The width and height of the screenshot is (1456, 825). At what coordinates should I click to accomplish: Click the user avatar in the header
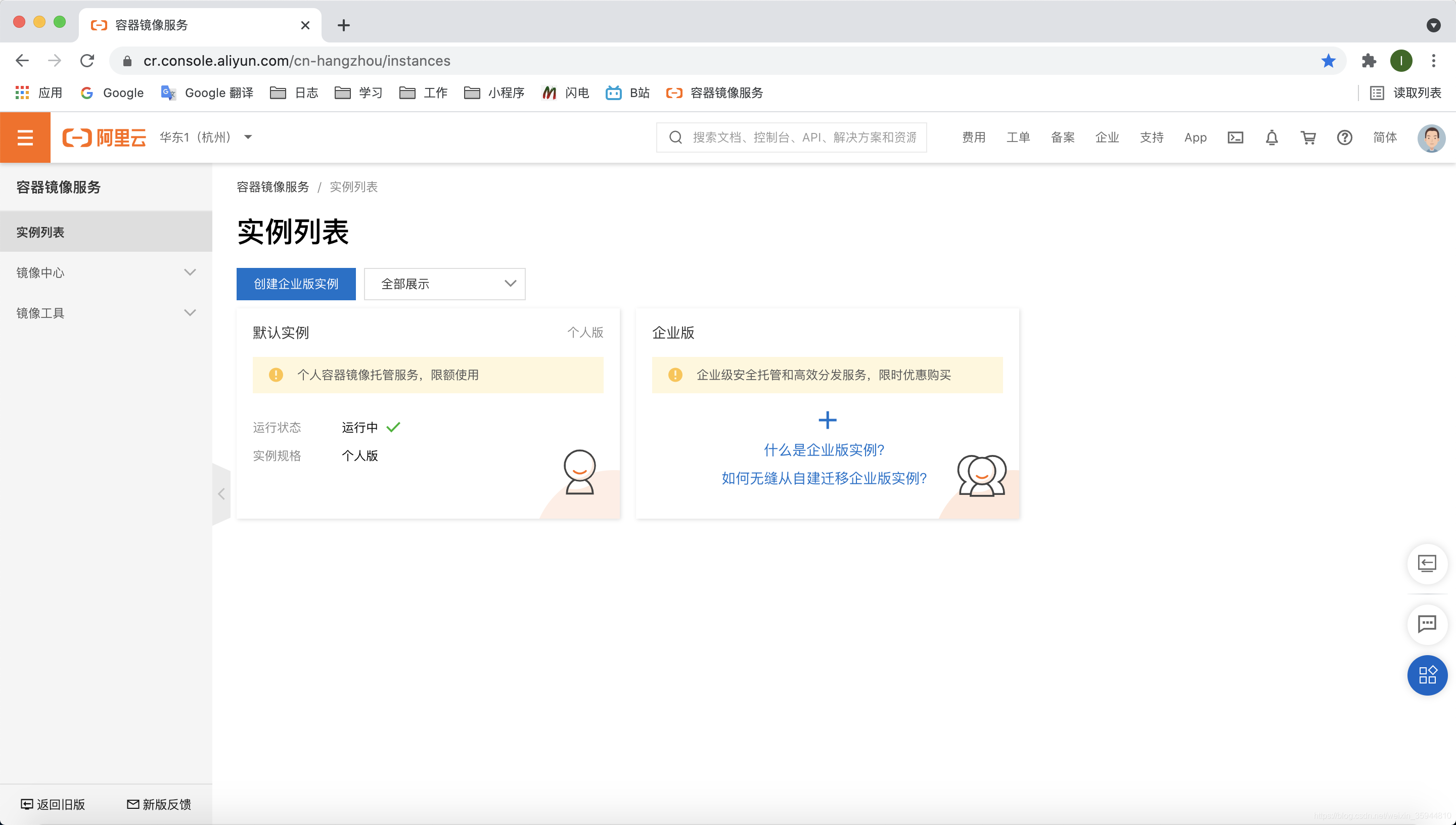[1431, 138]
